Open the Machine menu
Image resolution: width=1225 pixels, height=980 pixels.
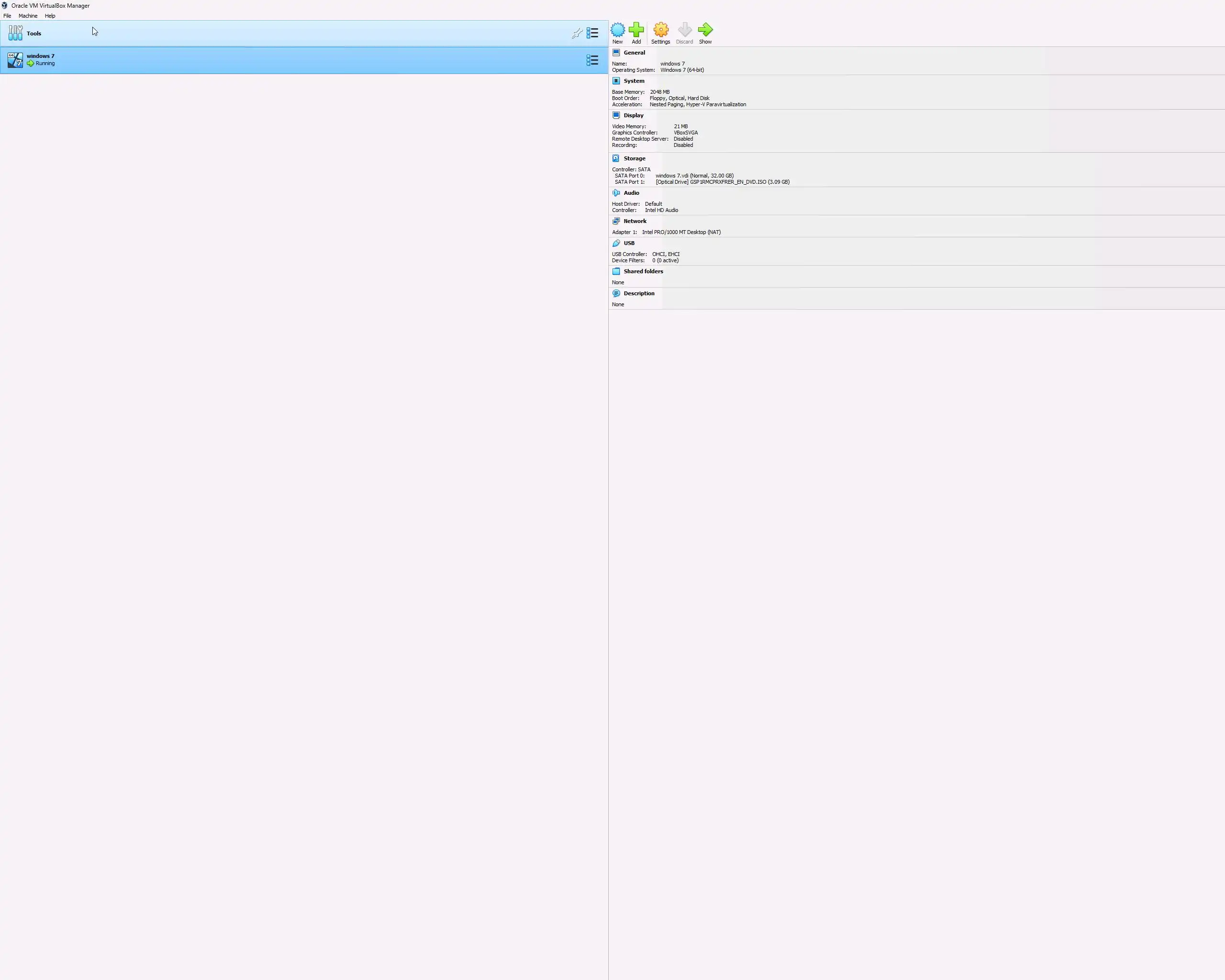28,16
